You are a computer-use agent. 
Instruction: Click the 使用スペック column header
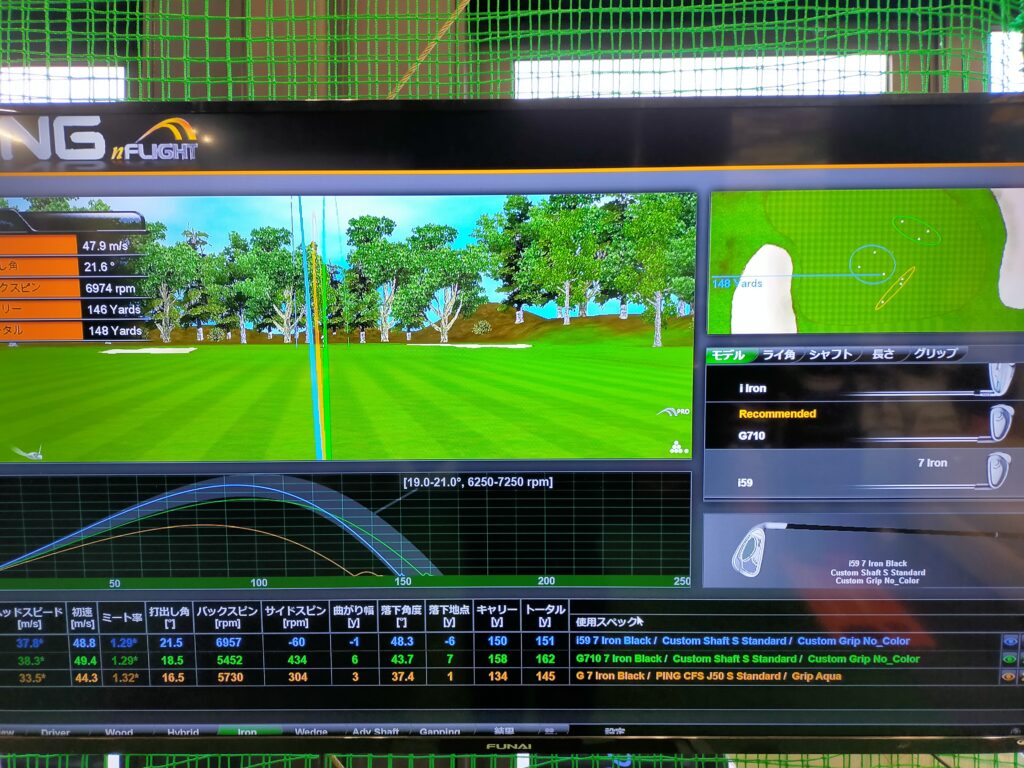tap(609, 622)
